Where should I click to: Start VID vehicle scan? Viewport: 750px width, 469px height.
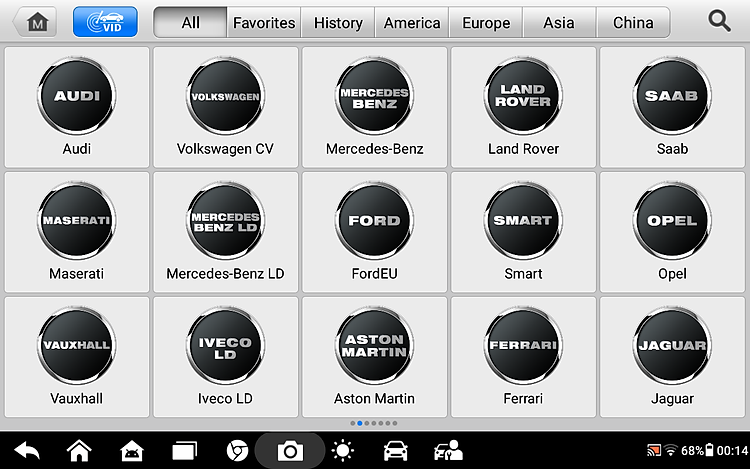pyautogui.click(x=105, y=22)
